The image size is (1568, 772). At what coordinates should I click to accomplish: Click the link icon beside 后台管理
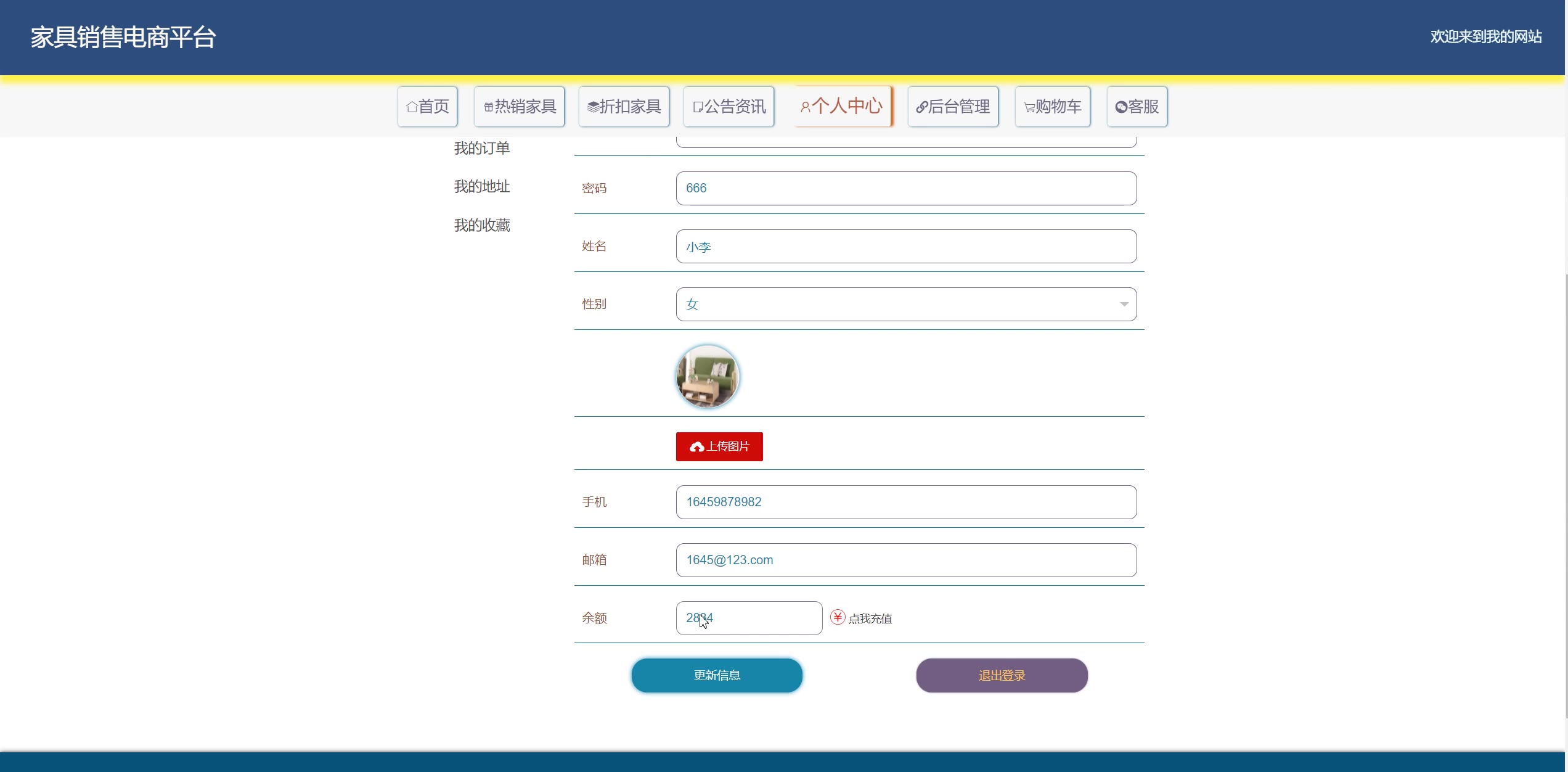click(x=921, y=107)
